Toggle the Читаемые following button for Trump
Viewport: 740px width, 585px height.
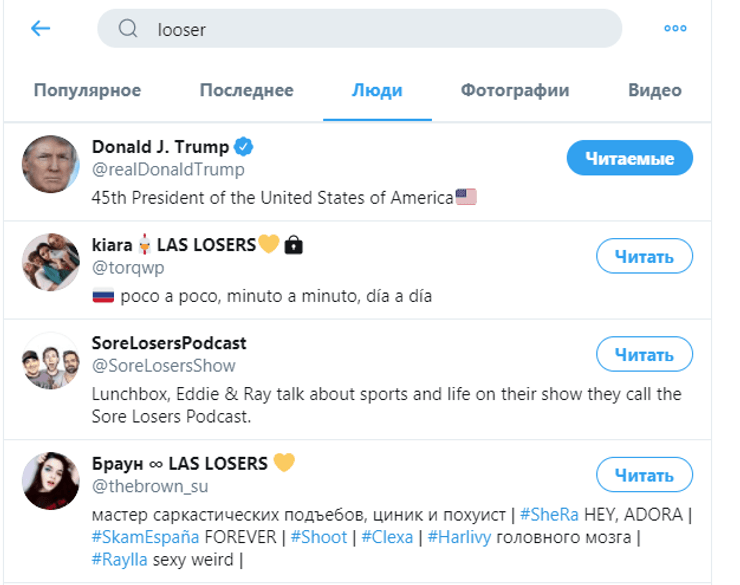[629, 158]
